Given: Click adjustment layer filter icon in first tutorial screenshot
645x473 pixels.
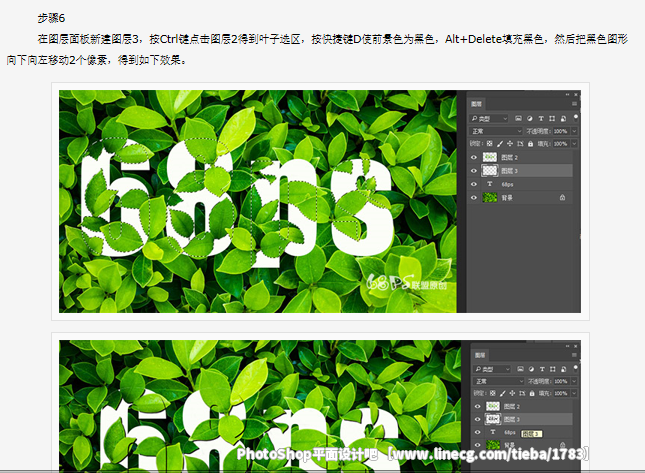Looking at the screenshot, I should click(530, 118).
